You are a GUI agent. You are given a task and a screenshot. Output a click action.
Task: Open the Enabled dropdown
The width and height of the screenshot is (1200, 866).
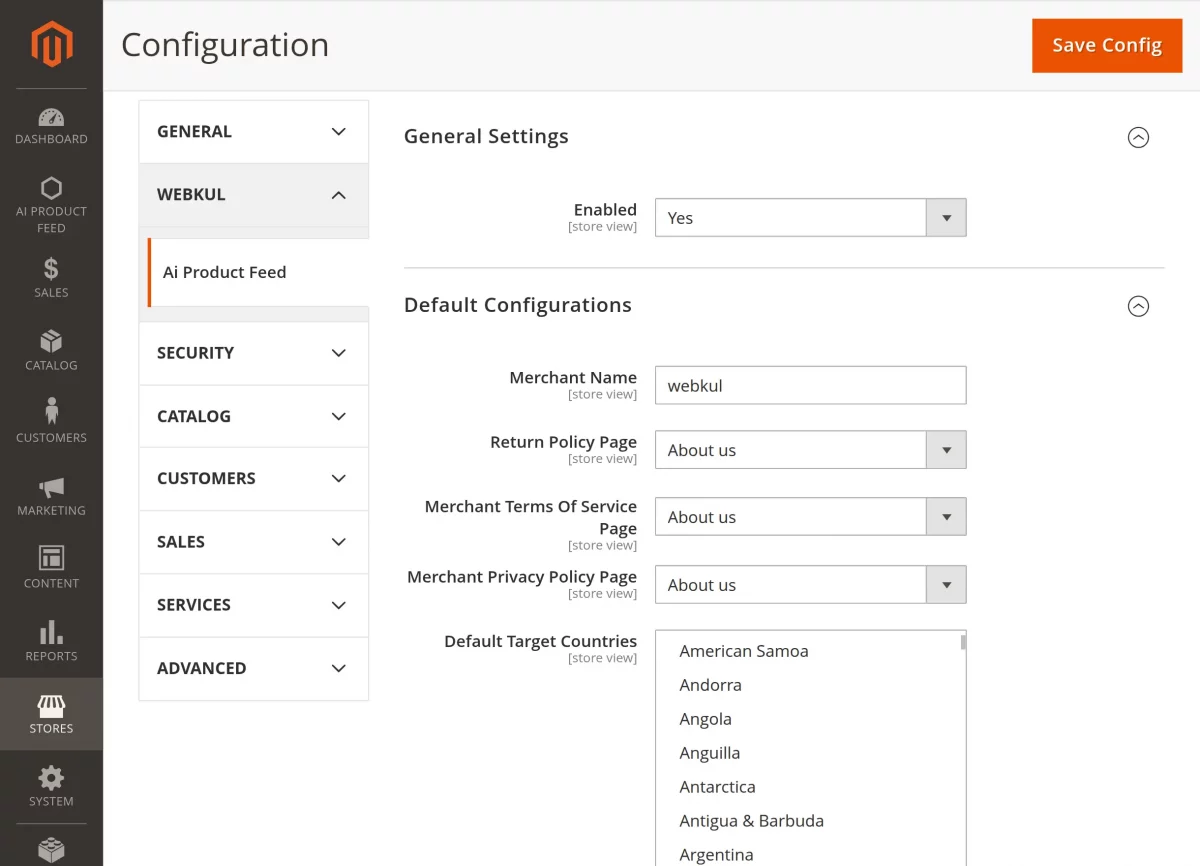point(945,217)
